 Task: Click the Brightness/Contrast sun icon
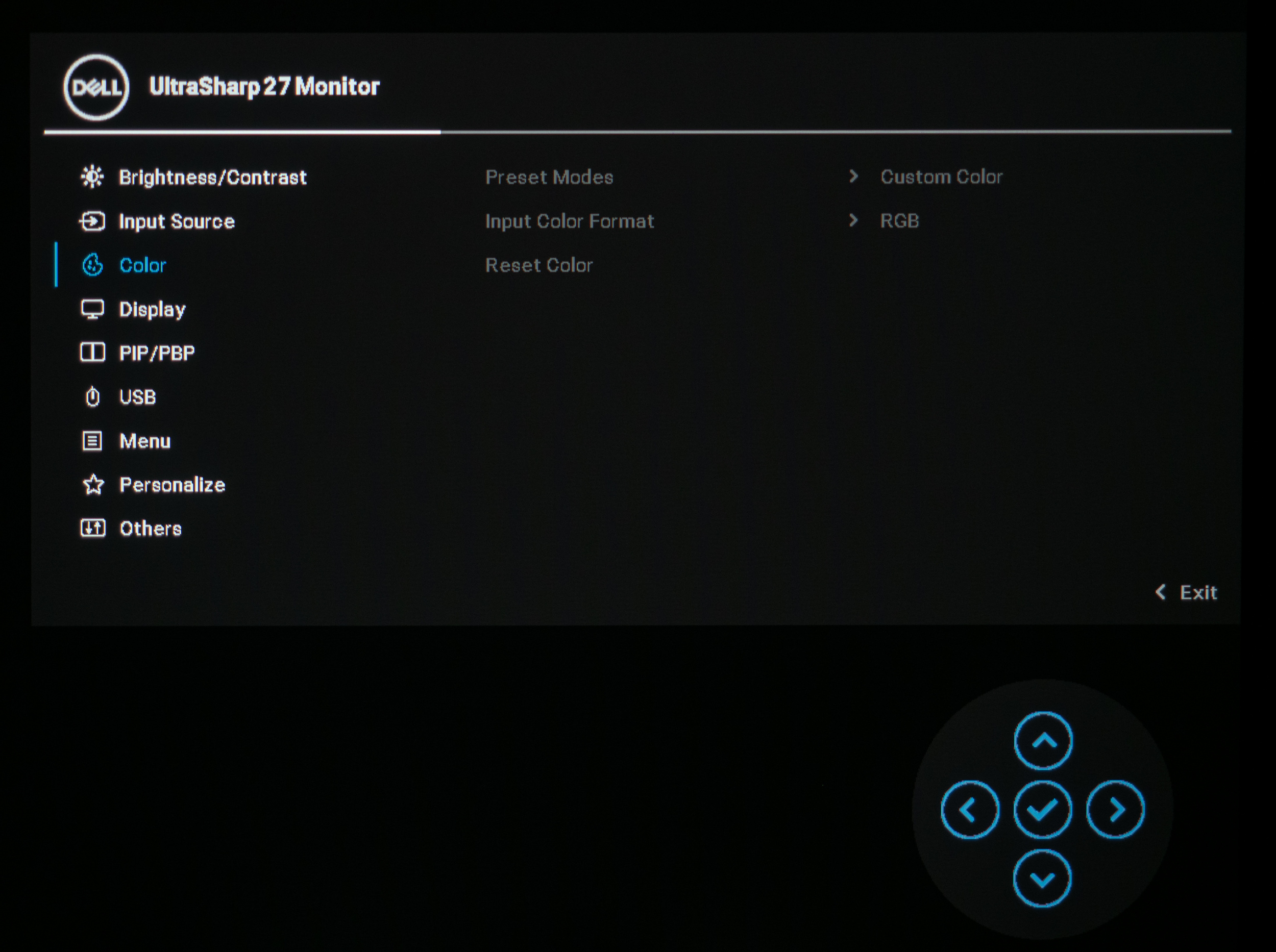click(92, 177)
